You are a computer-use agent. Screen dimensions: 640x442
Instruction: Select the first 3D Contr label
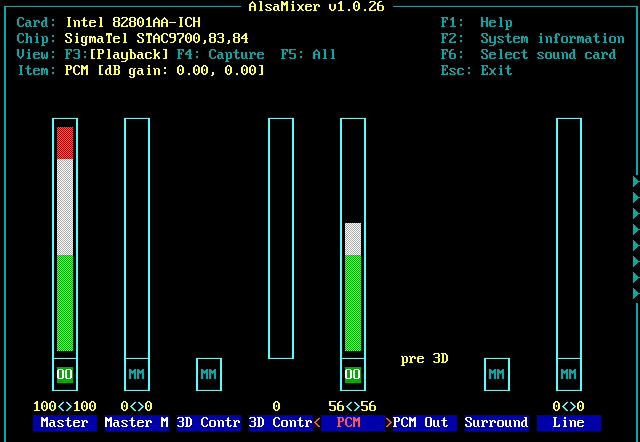coord(209,422)
